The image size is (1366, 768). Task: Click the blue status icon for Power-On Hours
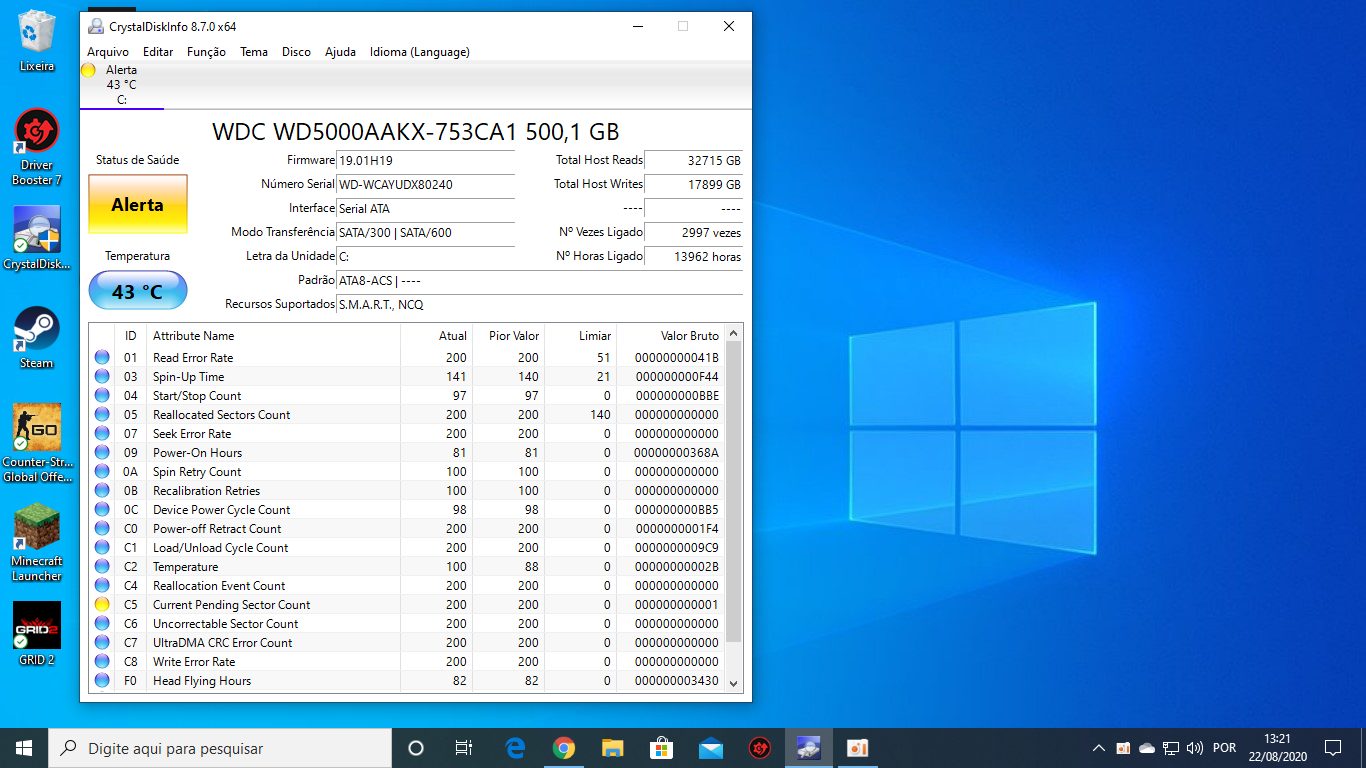pos(102,452)
